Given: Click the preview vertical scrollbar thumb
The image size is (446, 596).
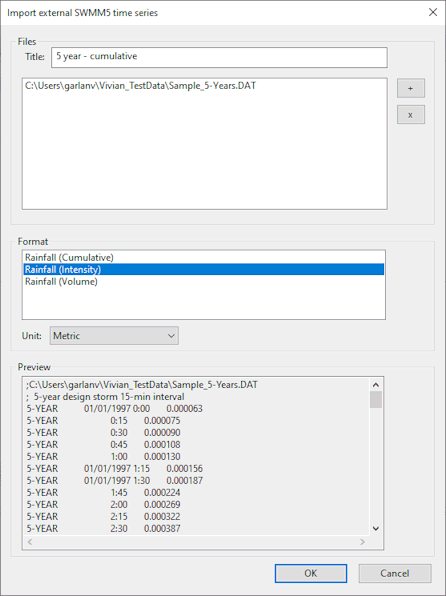Looking at the screenshot, I should (x=376, y=399).
